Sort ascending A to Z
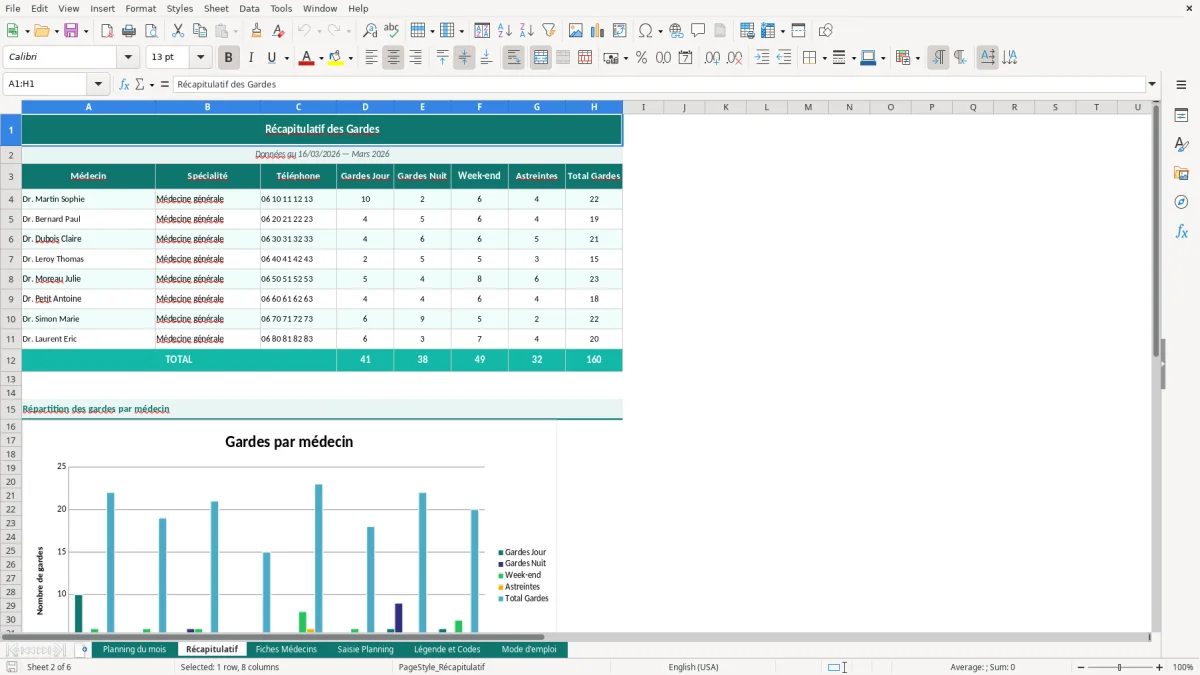Screen dimensions: 1200x675 (x=505, y=31)
